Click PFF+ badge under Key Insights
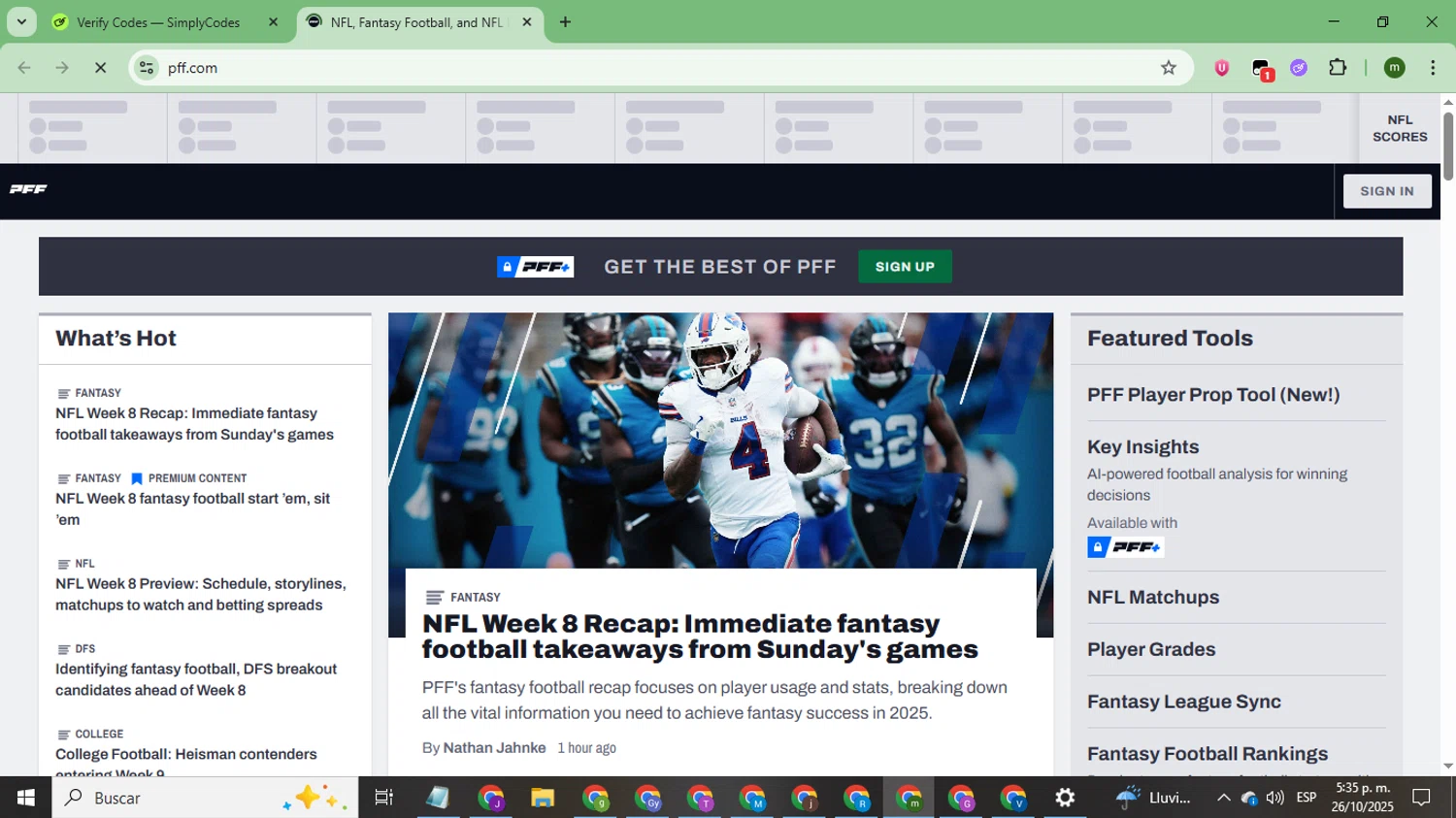Viewport: 1456px width, 818px height. click(x=1125, y=547)
